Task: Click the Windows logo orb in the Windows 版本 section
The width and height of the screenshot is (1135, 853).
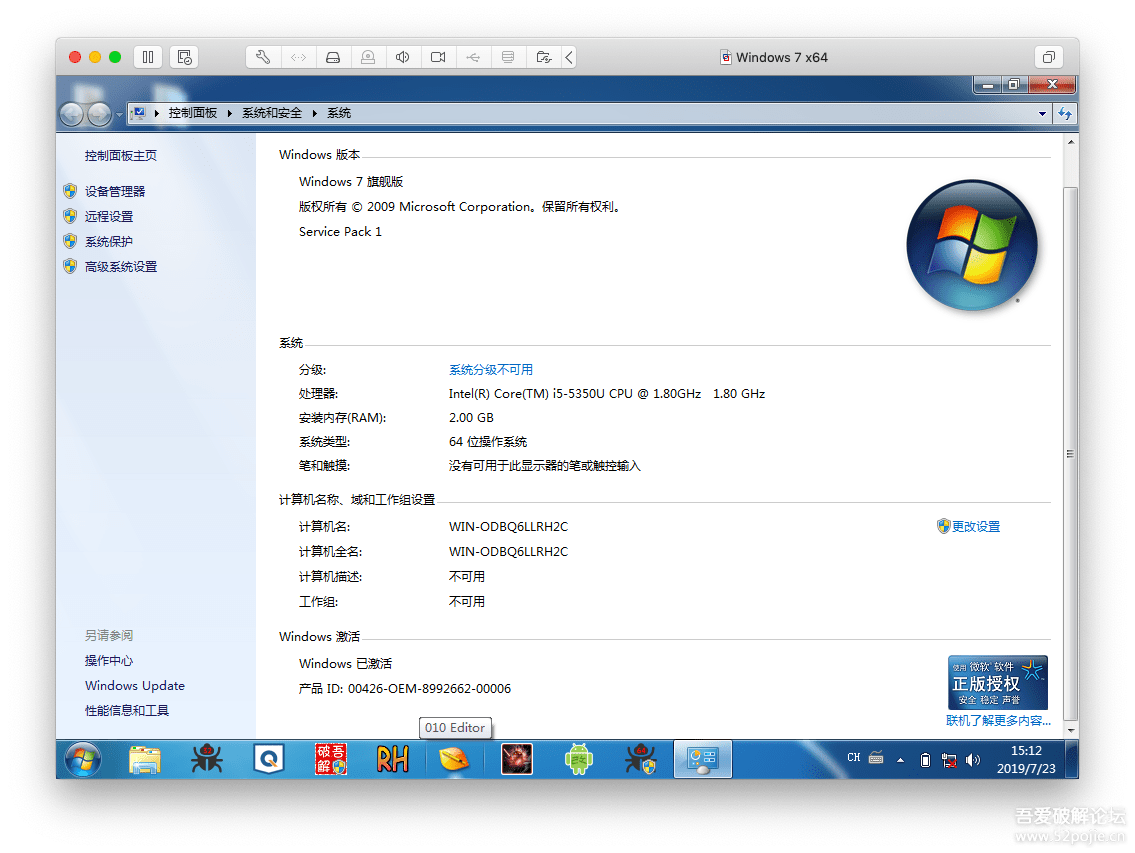Action: (x=972, y=245)
